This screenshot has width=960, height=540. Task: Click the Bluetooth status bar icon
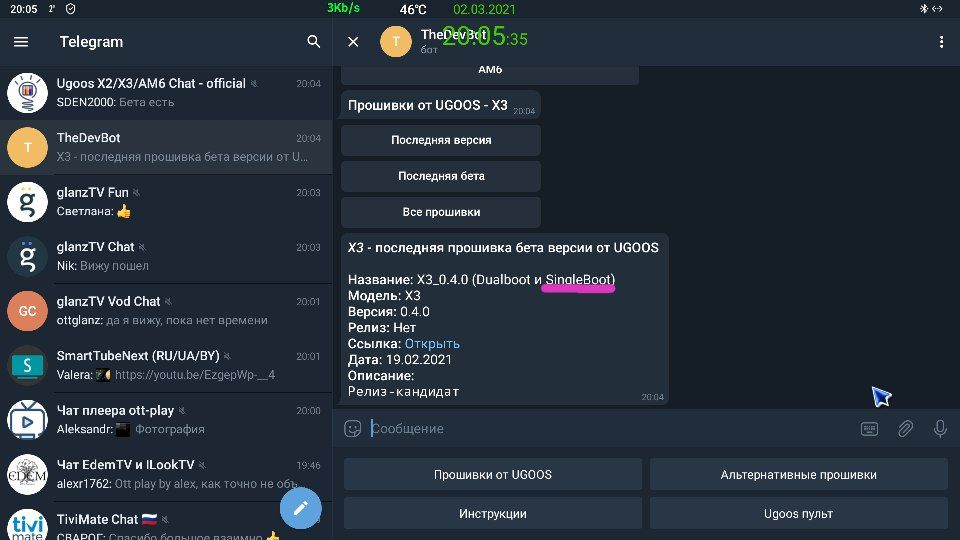(x=923, y=9)
